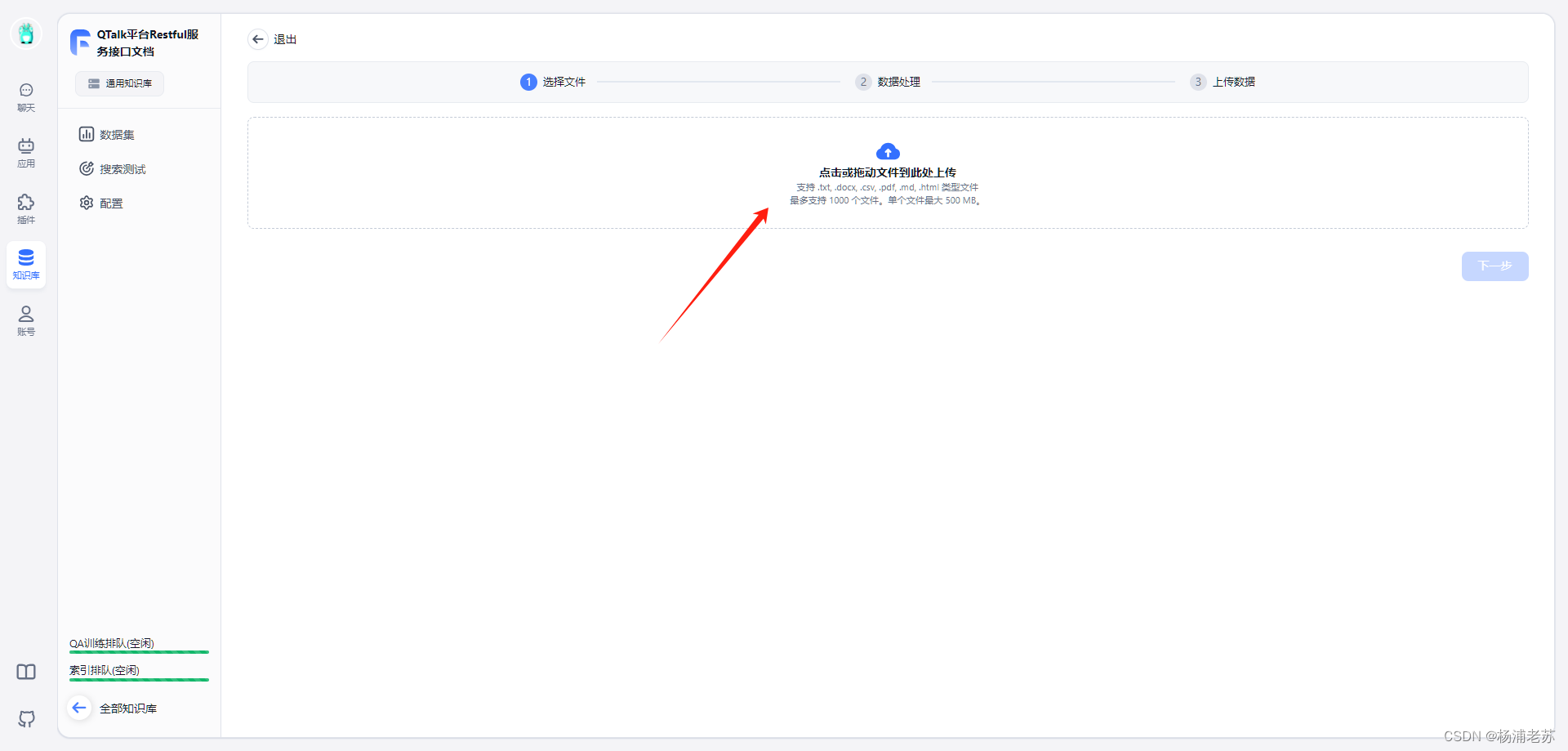Select the Knowledge base (知识库) sidebar icon

[26, 265]
